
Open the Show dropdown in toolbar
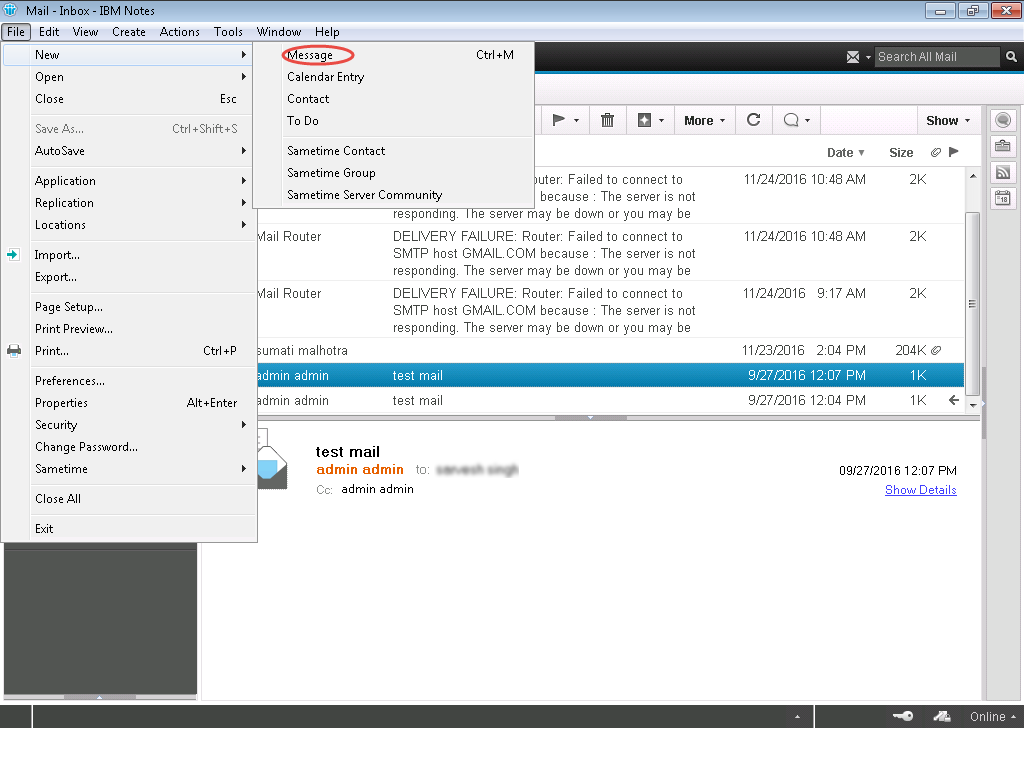(x=947, y=120)
